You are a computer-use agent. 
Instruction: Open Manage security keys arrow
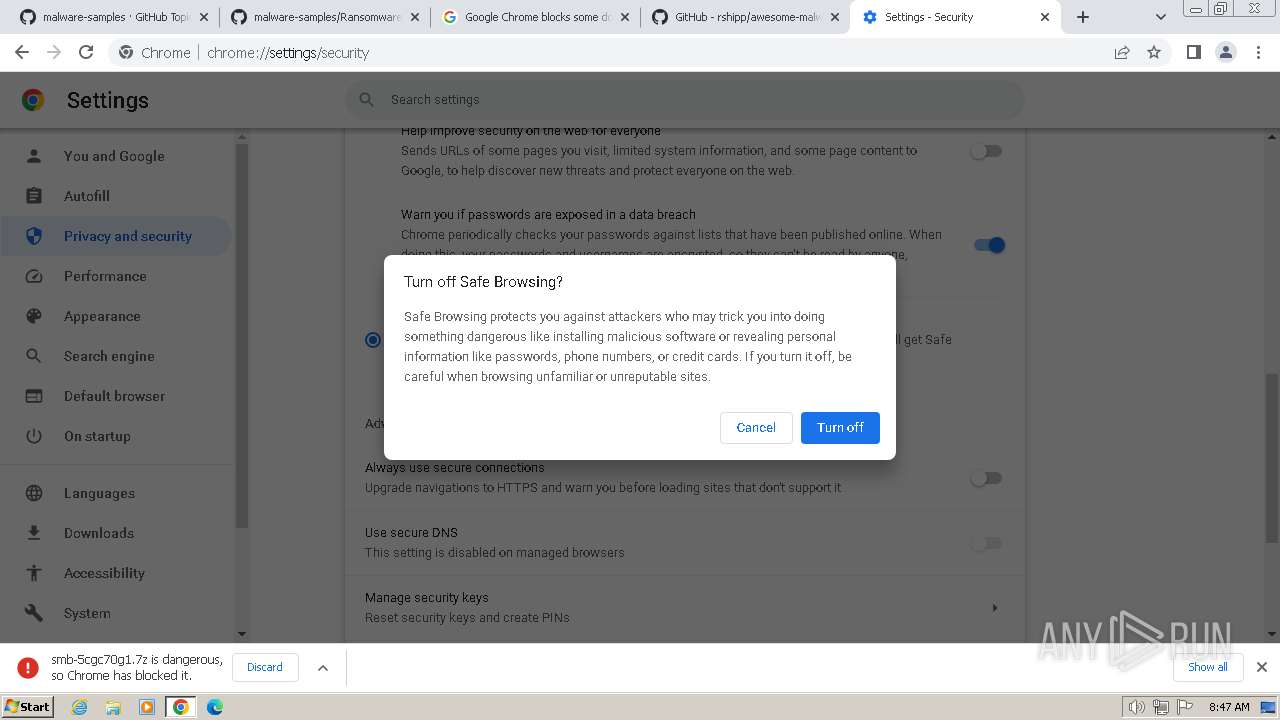point(994,608)
